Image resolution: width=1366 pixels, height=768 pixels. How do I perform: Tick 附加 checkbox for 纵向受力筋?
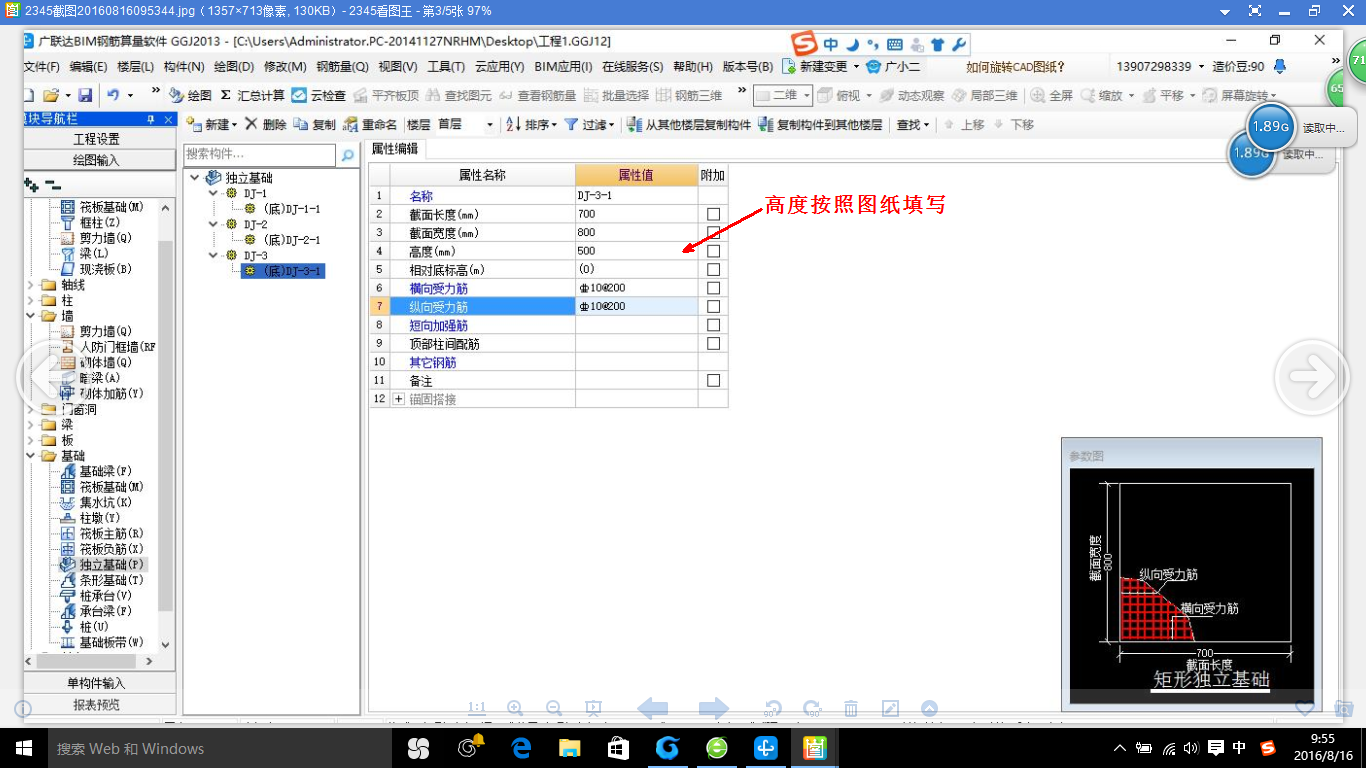click(x=713, y=306)
